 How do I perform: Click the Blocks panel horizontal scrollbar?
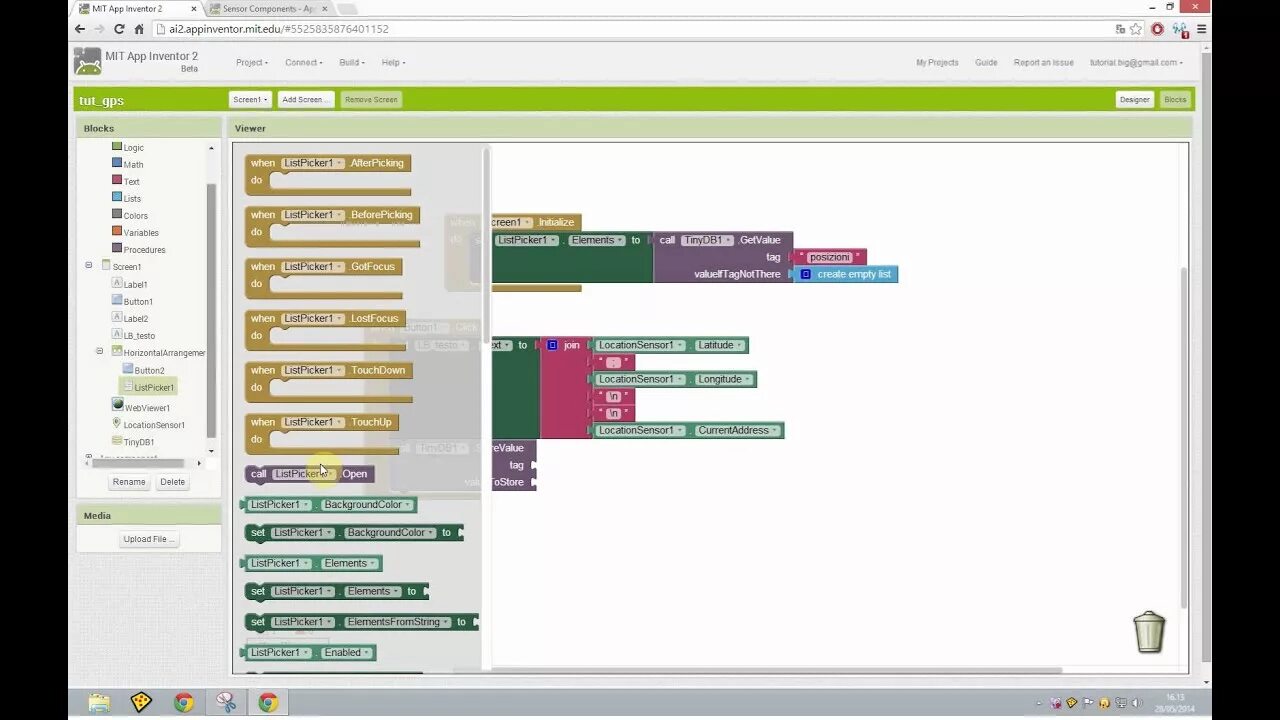pos(138,463)
